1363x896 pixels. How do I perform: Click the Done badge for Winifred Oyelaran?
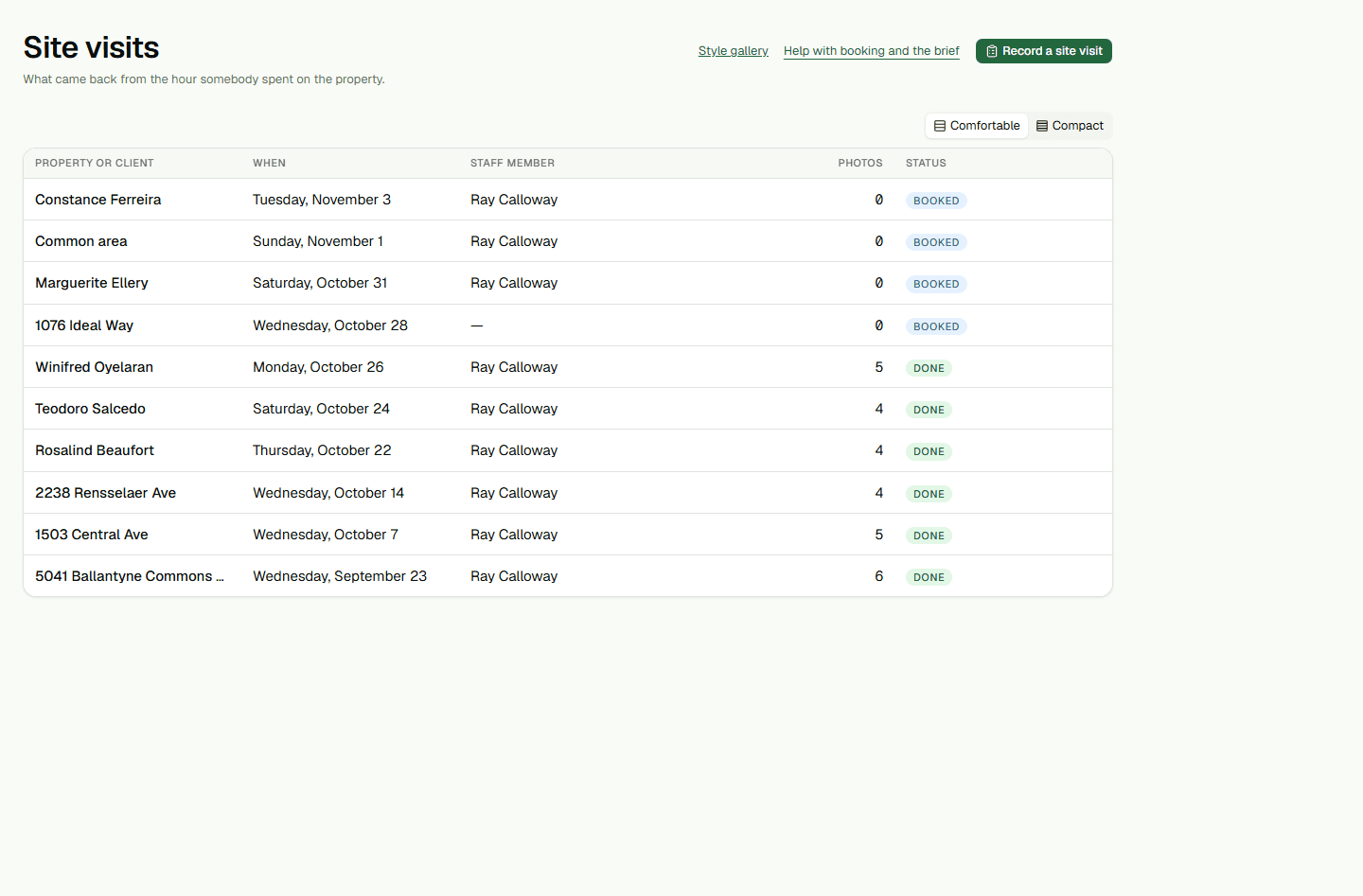pos(929,368)
